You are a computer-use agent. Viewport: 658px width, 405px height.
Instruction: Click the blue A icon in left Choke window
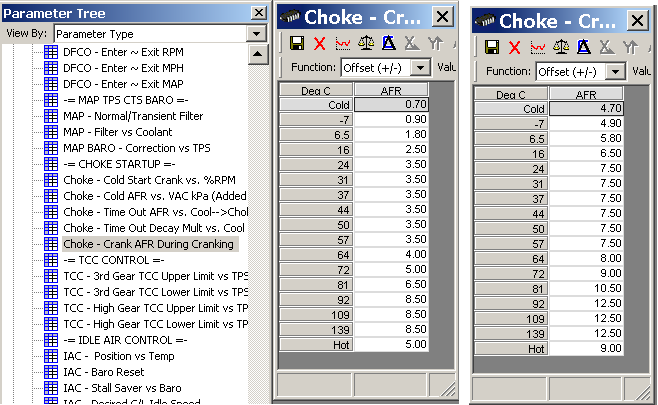pyautogui.click(x=387, y=43)
